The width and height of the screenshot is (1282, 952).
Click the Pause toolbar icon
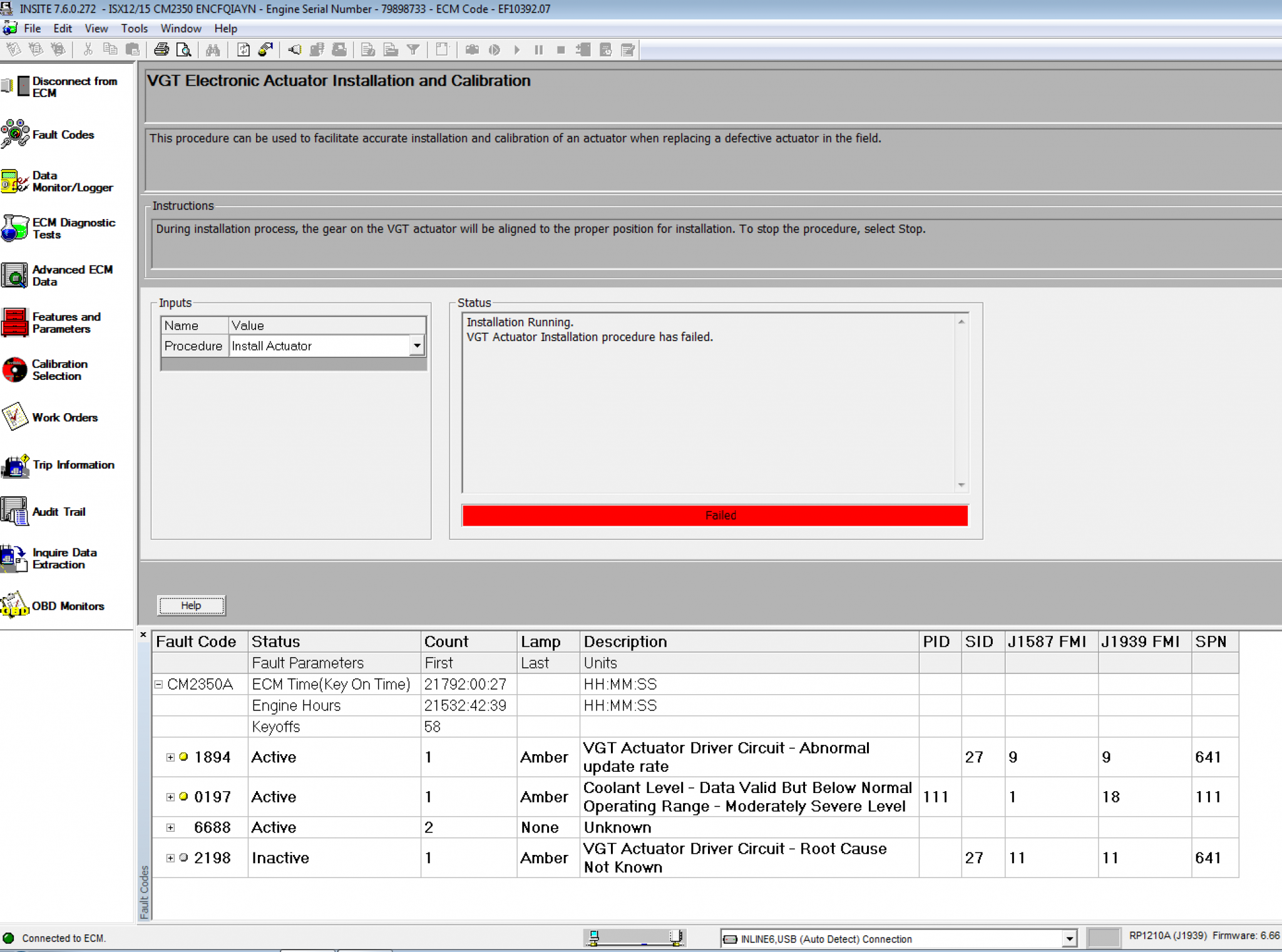[x=538, y=49]
